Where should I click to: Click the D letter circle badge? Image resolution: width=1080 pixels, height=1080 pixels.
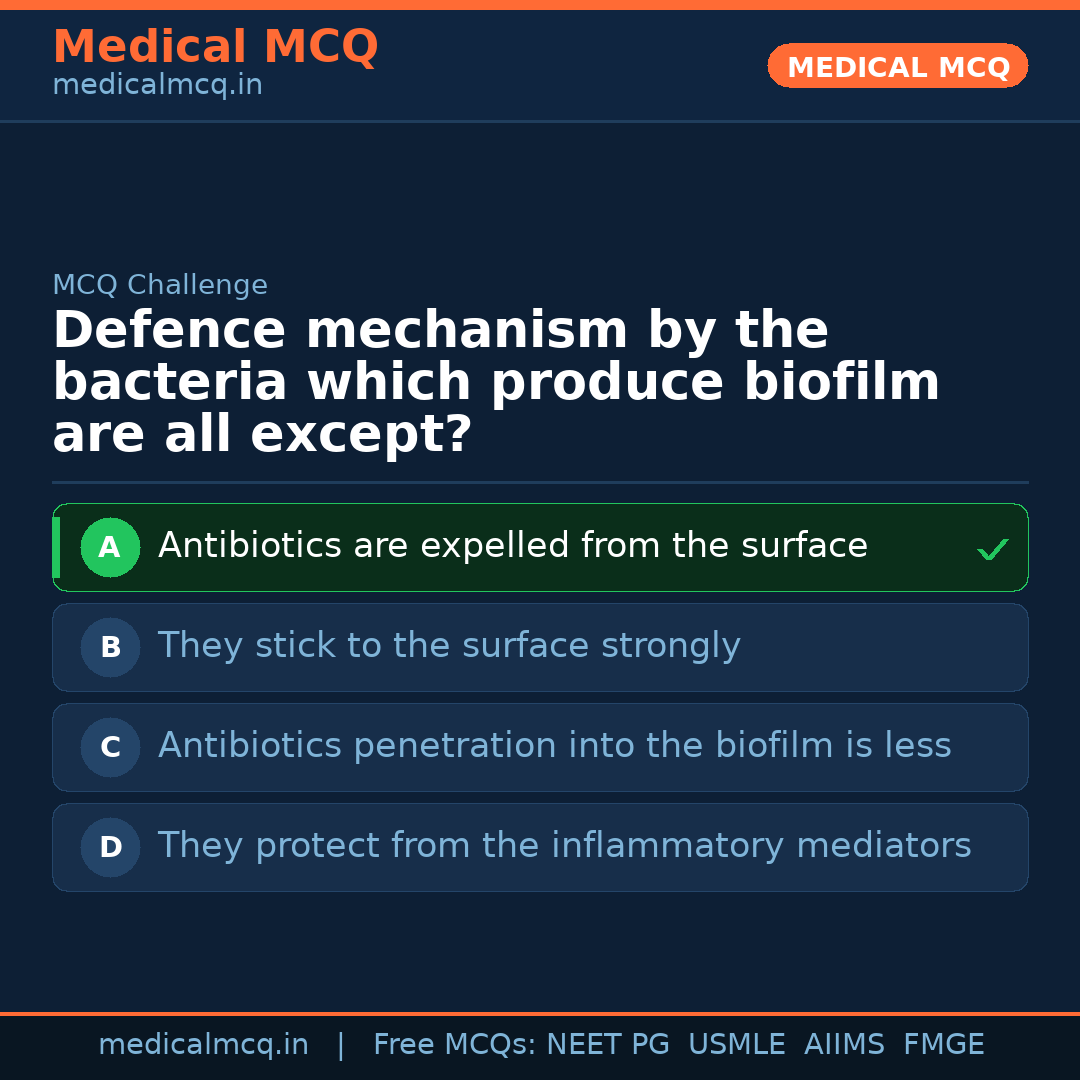110,847
